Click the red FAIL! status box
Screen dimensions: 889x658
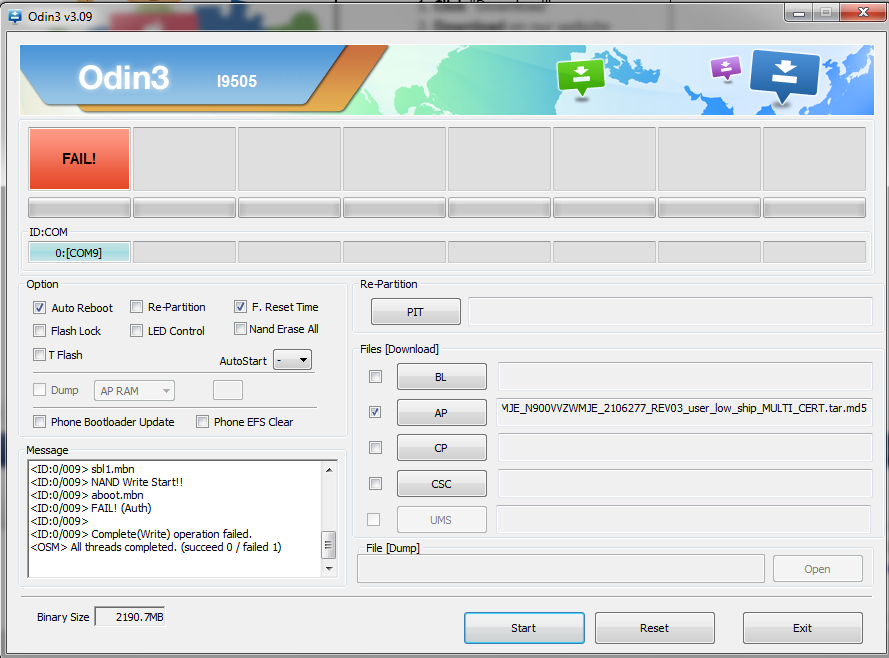[79, 159]
